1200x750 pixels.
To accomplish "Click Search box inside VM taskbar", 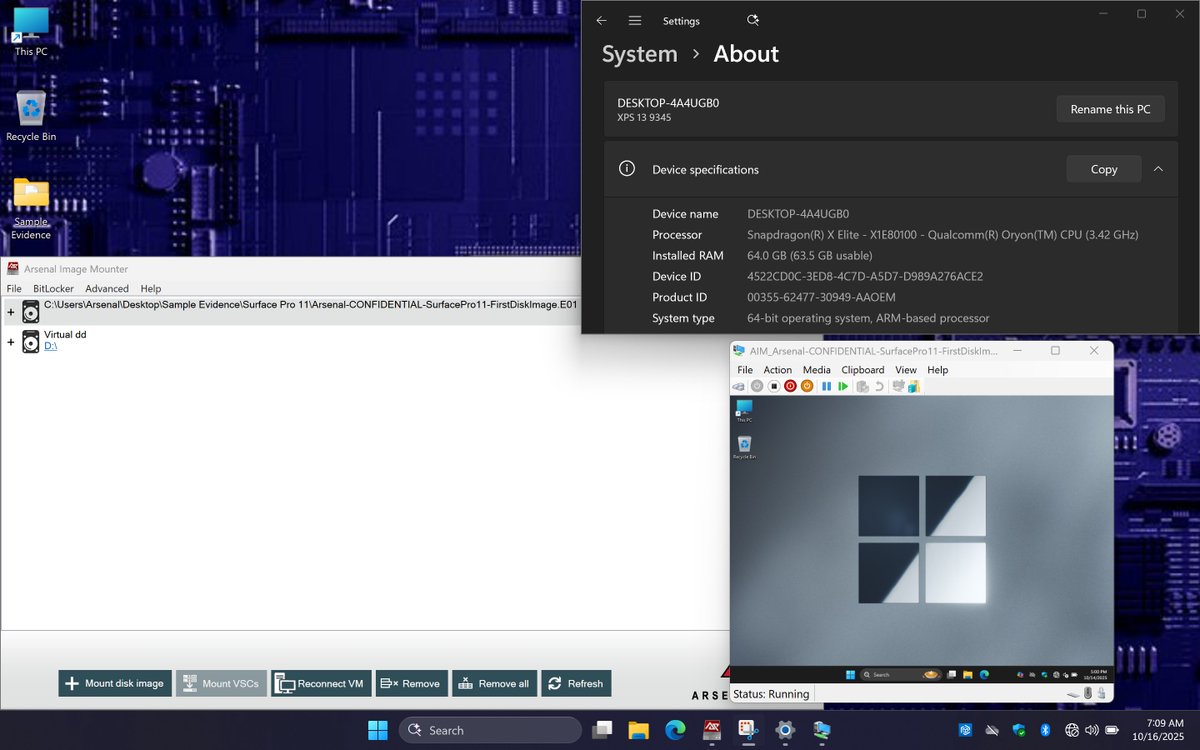I will click(x=900, y=674).
